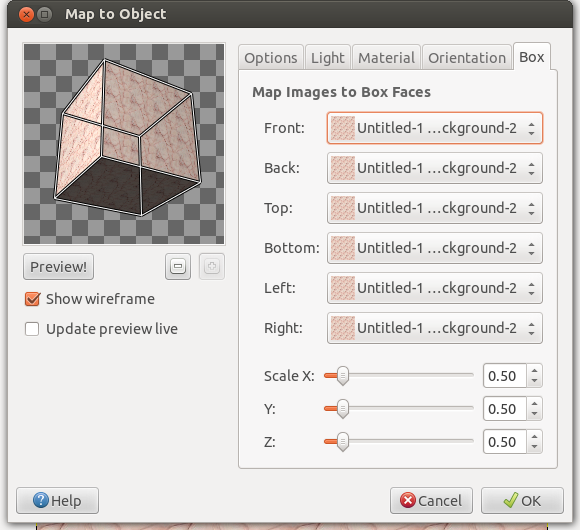This screenshot has height=530, width=580.
Task: Cancel the Map to Object dialog
Action: pos(431,501)
